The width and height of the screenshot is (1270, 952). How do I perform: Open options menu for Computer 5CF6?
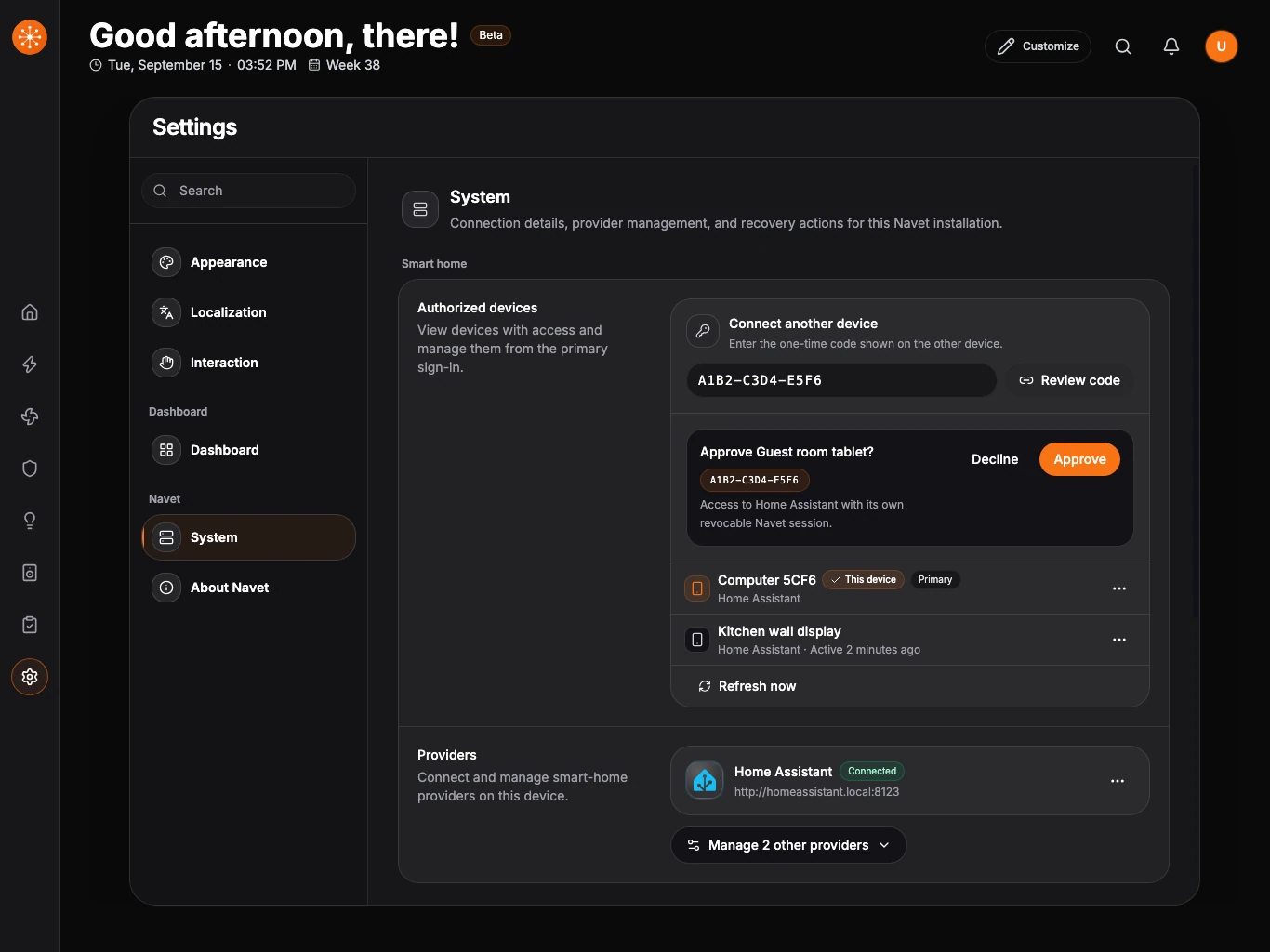pyautogui.click(x=1119, y=588)
